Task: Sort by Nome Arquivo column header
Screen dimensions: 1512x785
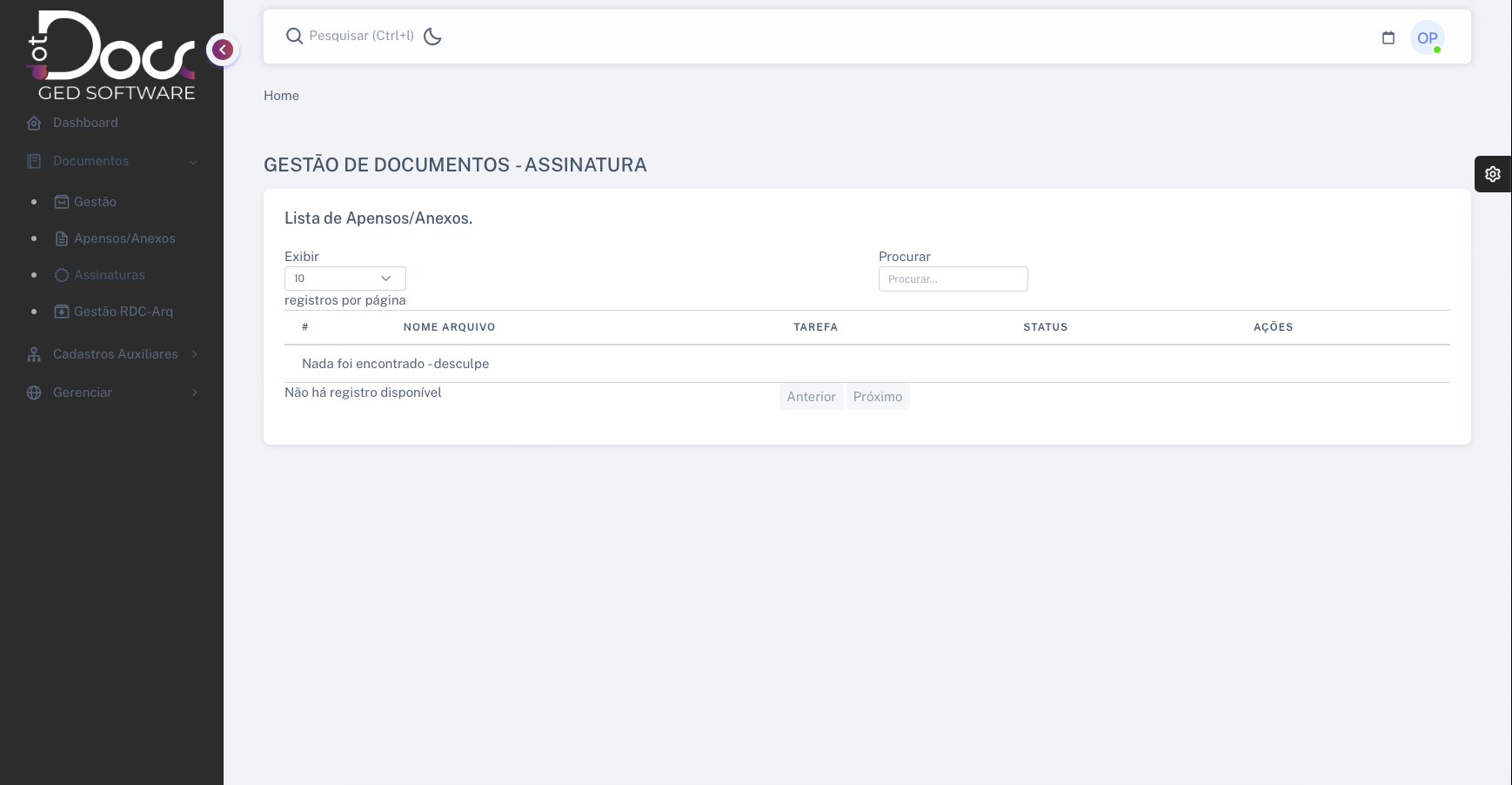Action: click(449, 327)
